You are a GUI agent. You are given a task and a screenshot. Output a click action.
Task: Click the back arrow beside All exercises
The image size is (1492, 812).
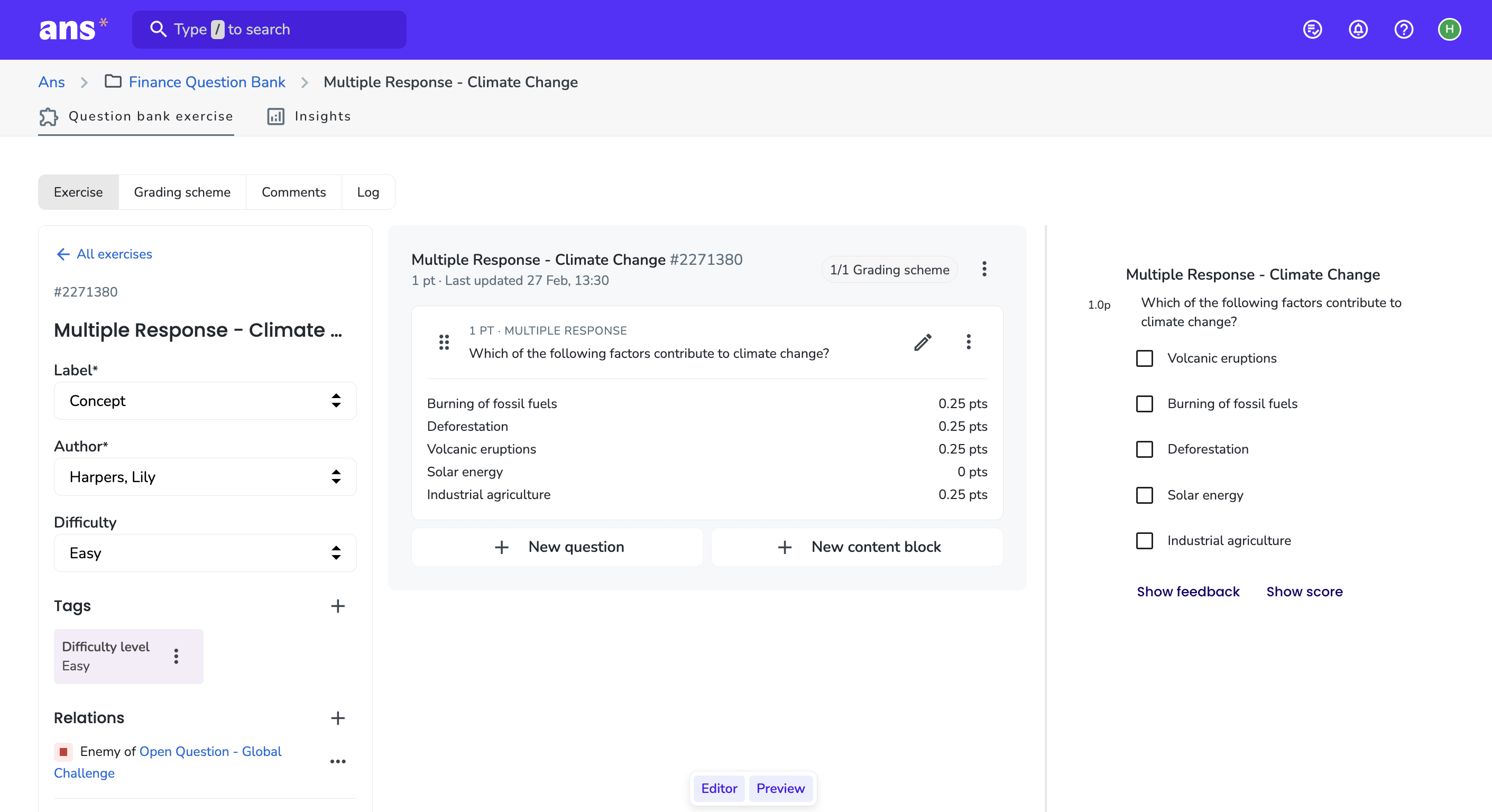[62, 254]
